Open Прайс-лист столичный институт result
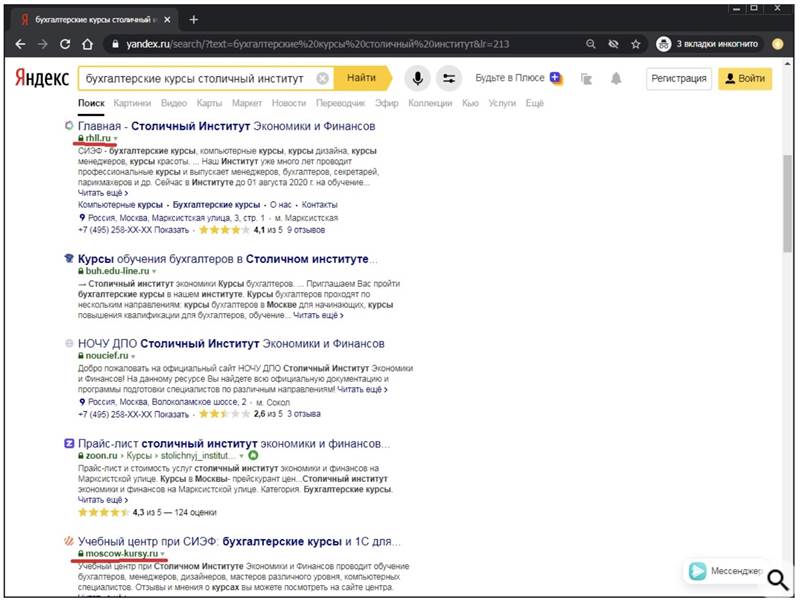 coord(234,443)
